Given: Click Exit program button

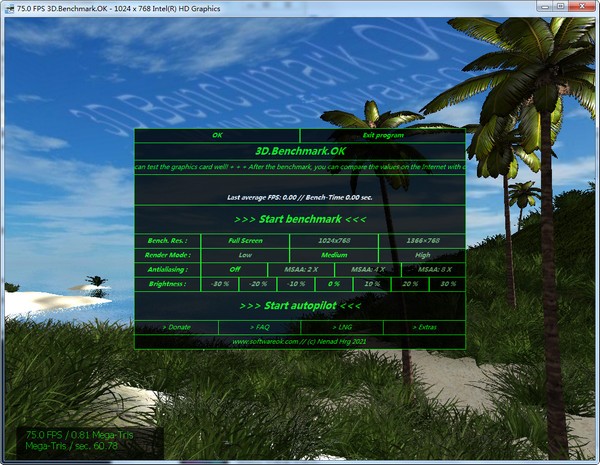Looking at the screenshot, I should (x=383, y=135).
